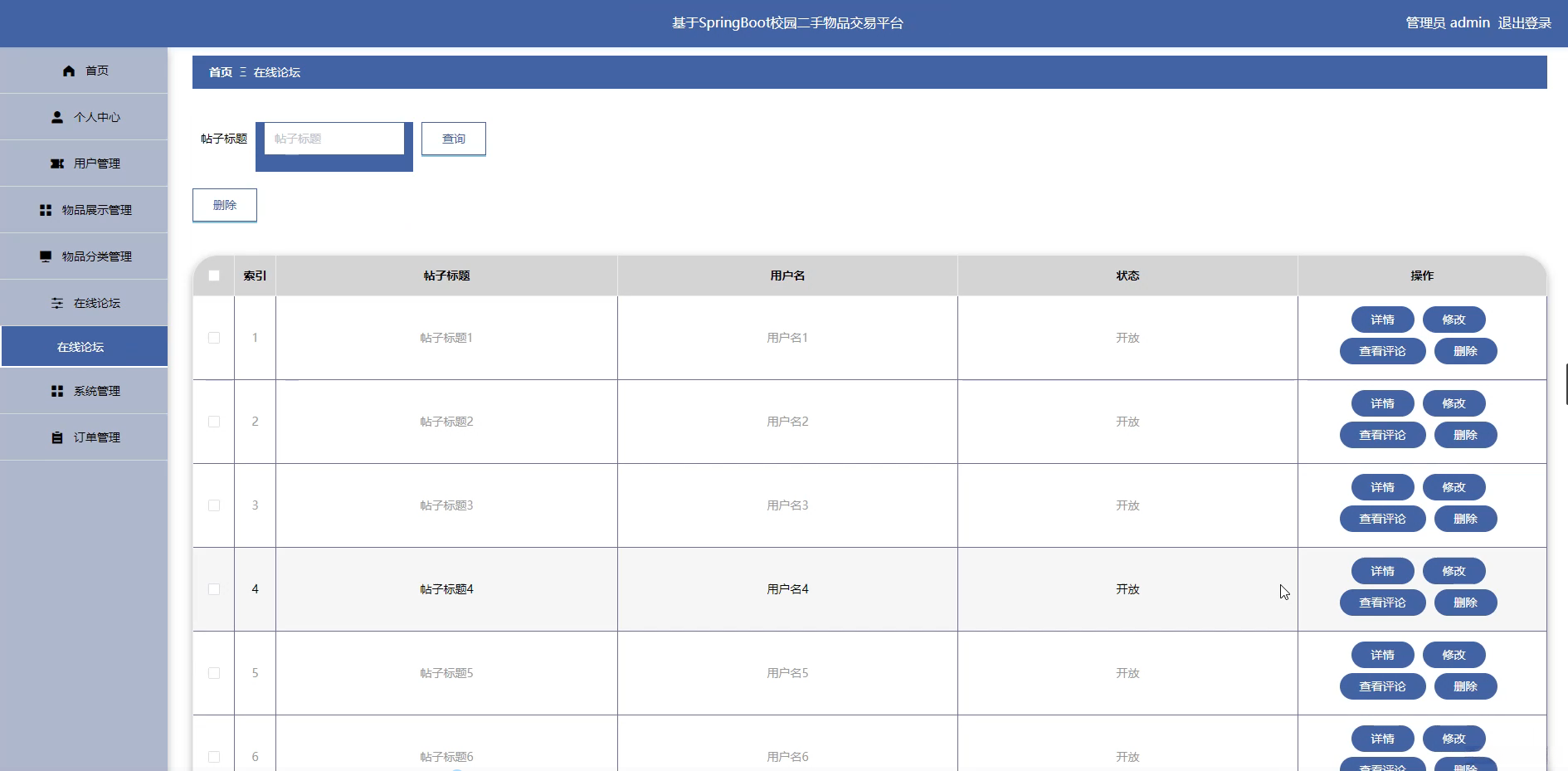Click the home icon in the sidebar
This screenshot has height=771, width=1568.
[69, 71]
